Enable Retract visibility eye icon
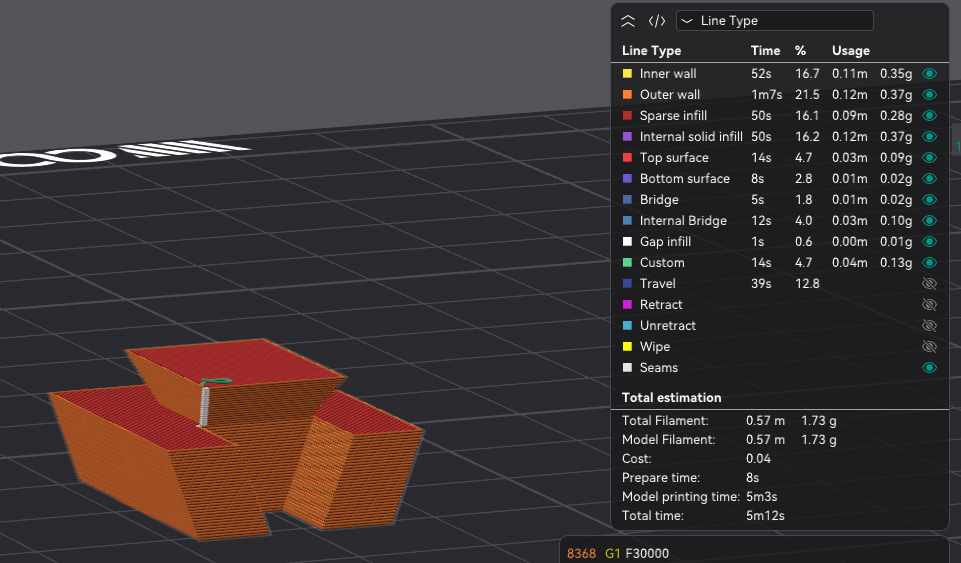 (x=929, y=305)
